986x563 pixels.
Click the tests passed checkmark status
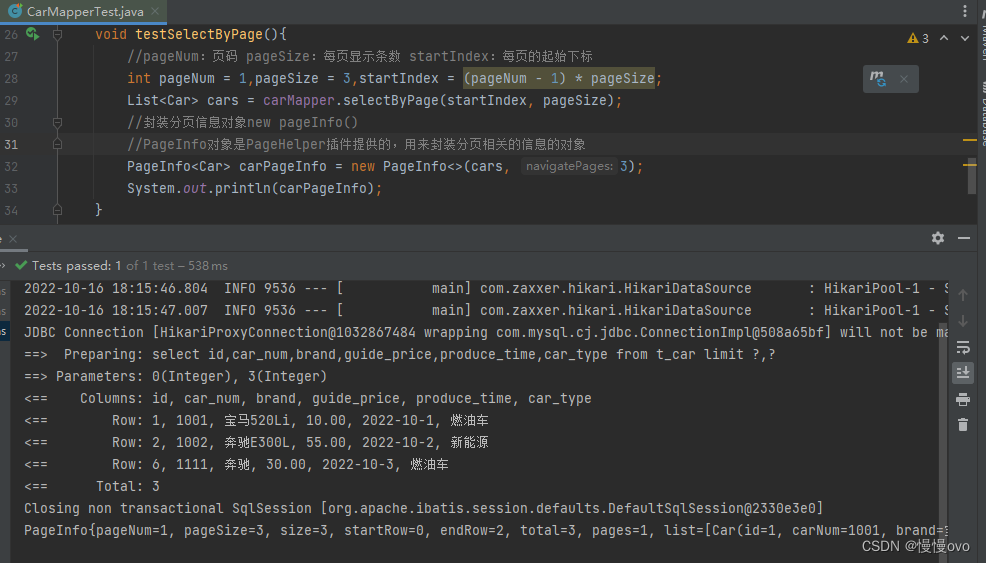(x=21, y=265)
